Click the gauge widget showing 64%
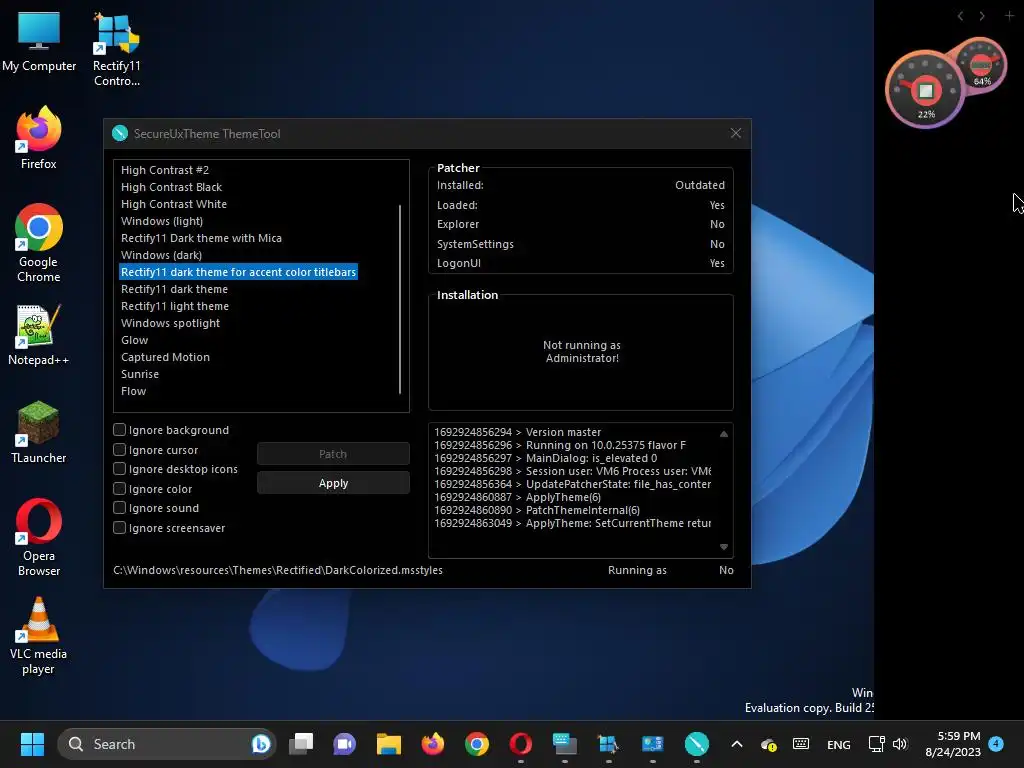The width and height of the screenshot is (1024, 768). [982, 65]
